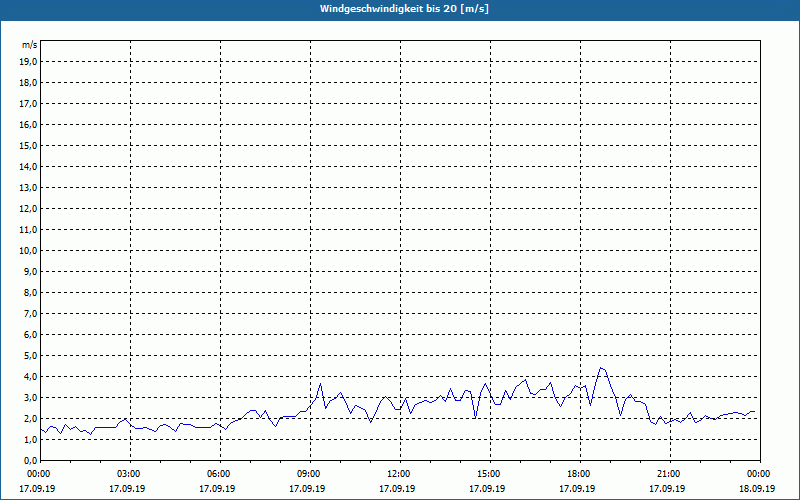Select the "13,0" y-axis value
The image size is (800, 500).
click(x=29, y=188)
